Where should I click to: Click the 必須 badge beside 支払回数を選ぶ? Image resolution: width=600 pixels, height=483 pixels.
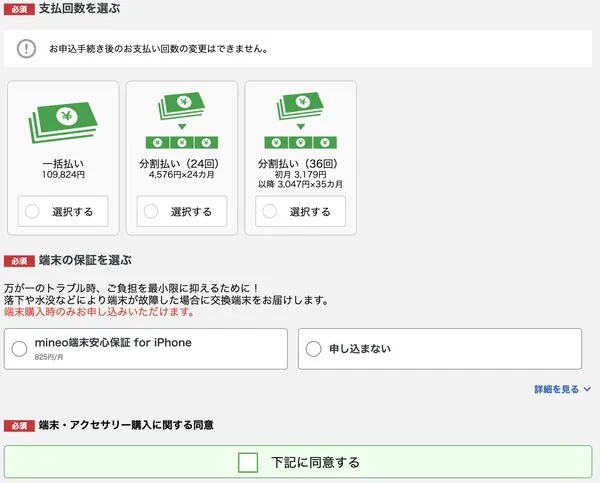(x=19, y=7)
